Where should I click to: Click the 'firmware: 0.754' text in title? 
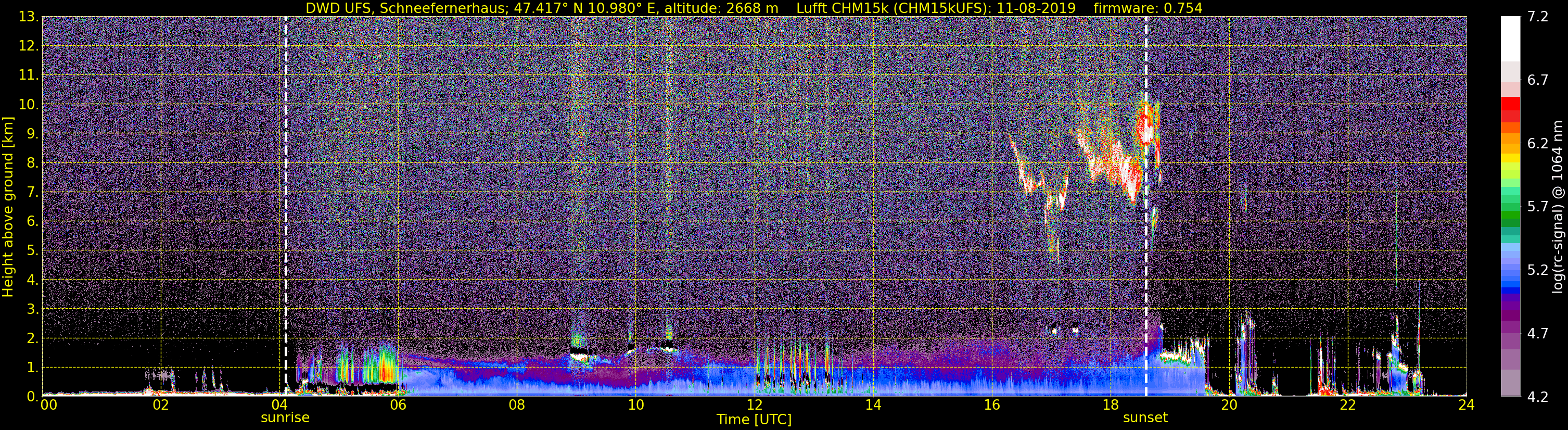(1148, 8)
